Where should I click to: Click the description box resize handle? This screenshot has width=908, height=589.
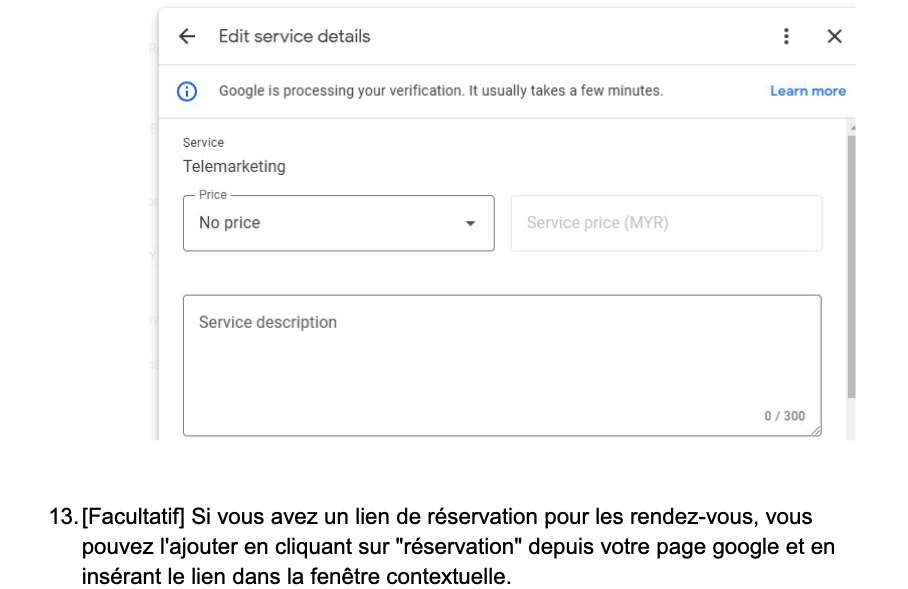point(815,430)
